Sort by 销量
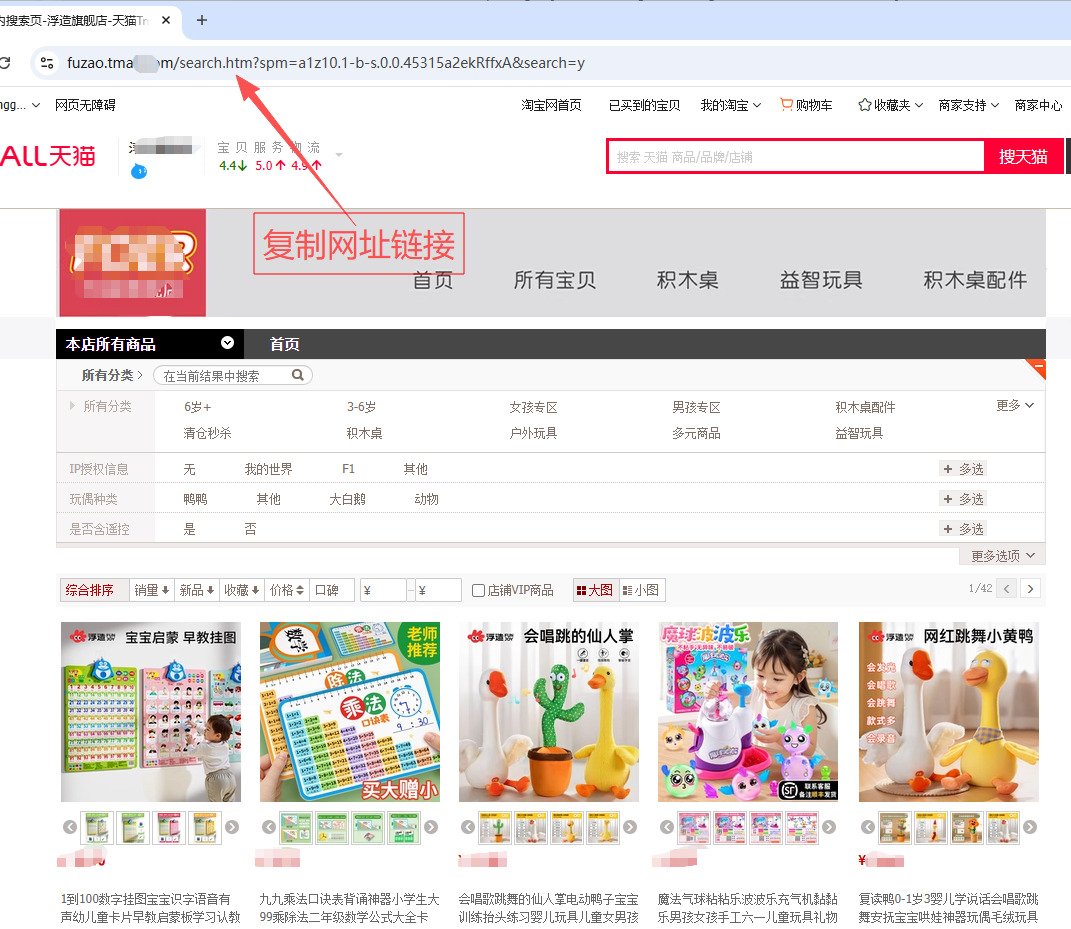This screenshot has height=929, width=1071. pyautogui.click(x=152, y=590)
